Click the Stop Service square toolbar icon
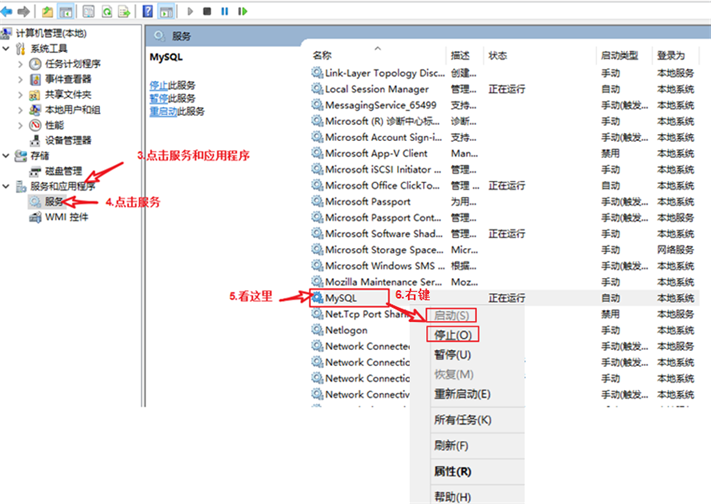The width and height of the screenshot is (711, 504). 206,12
